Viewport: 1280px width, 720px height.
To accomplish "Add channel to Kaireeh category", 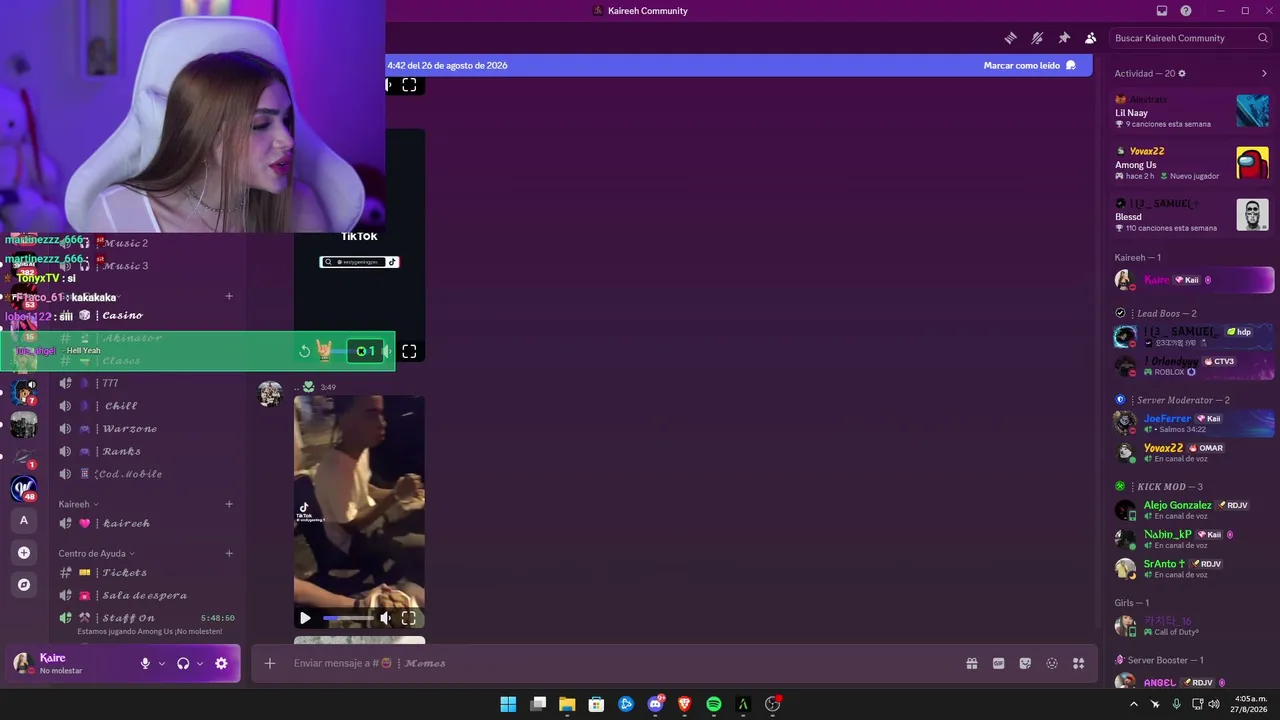I will pyautogui.click(x=229, y=504).
